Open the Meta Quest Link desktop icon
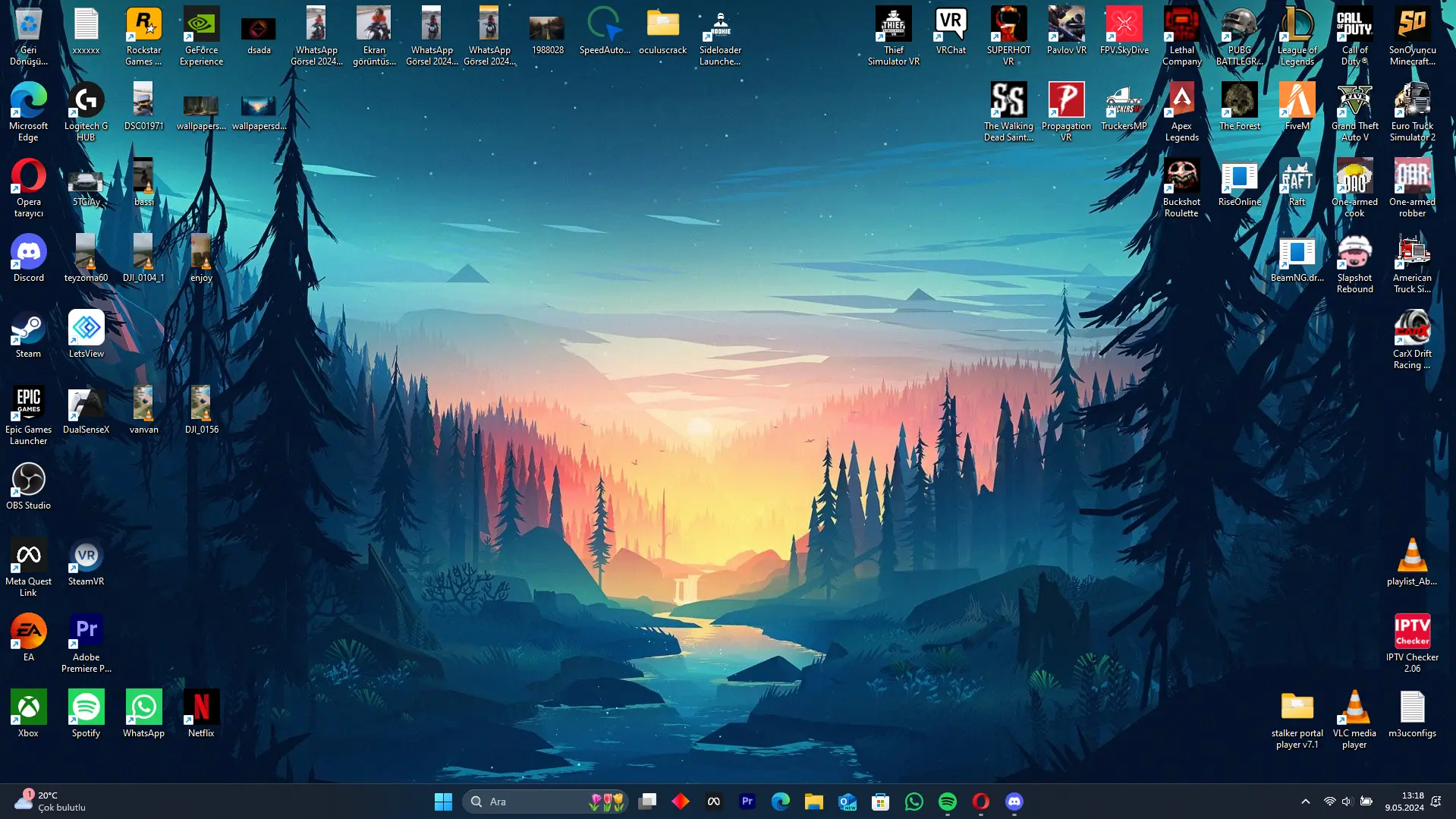This screenshot has width=1456, height=819. click(x=28, y=567)
